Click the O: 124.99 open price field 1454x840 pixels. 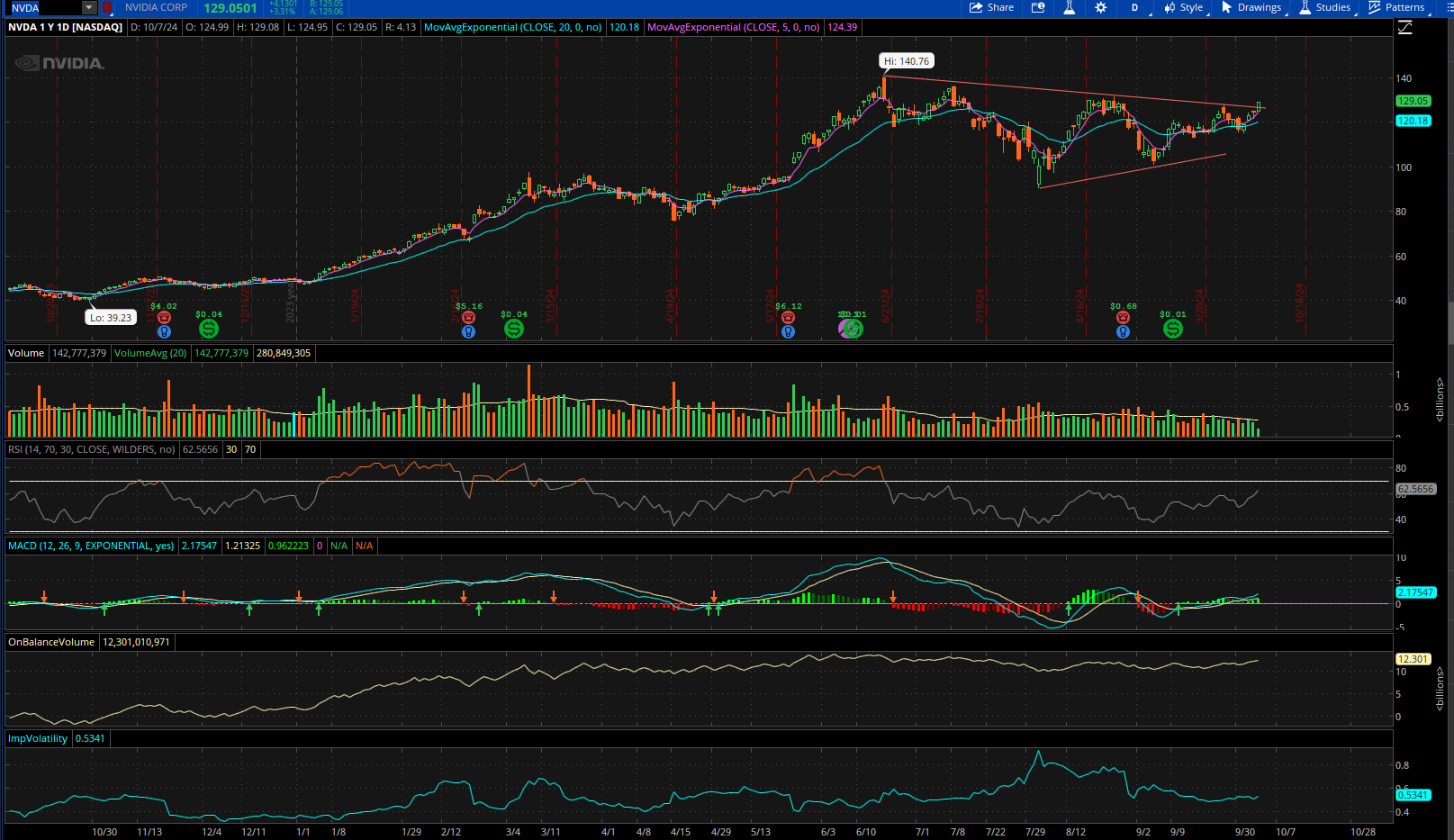coord(207,27)
